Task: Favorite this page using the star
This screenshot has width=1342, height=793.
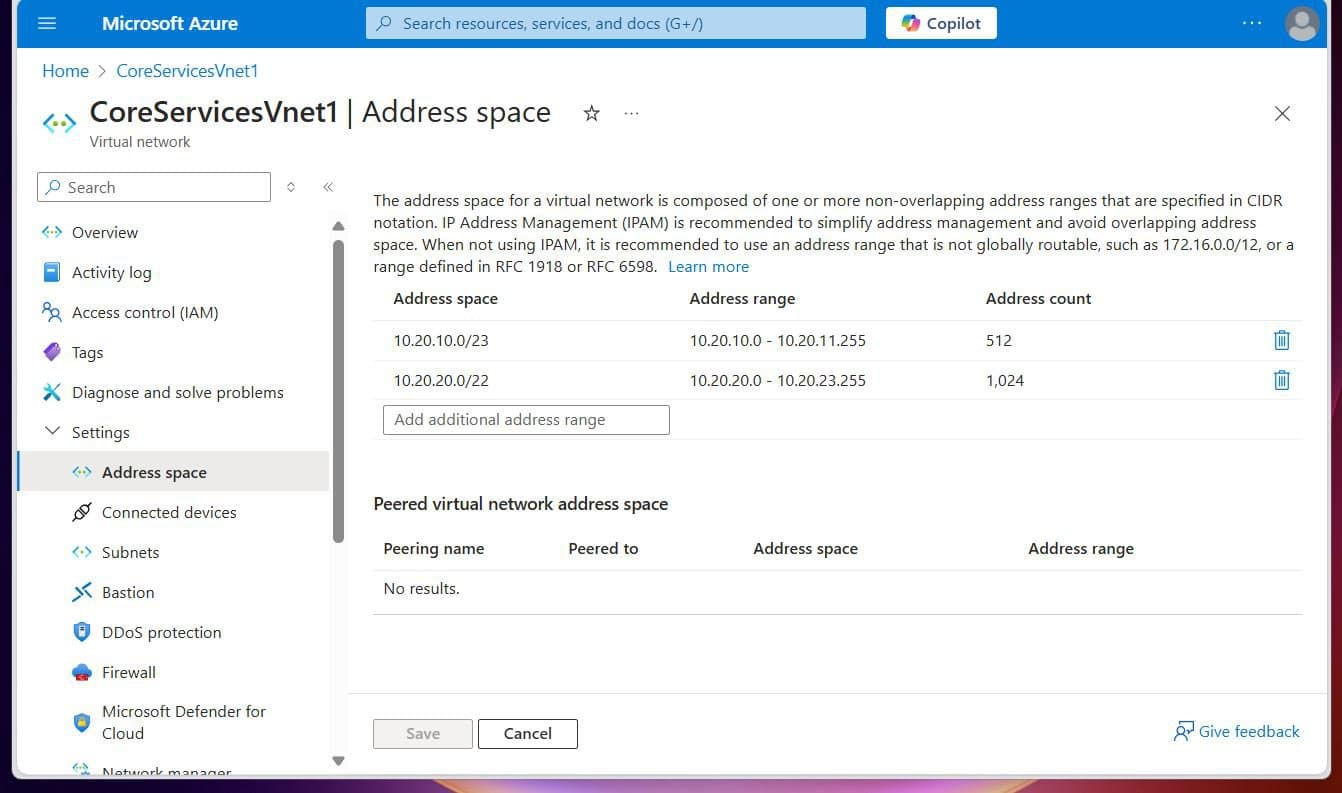Action: pyautogui.click(x=591, y=114)
